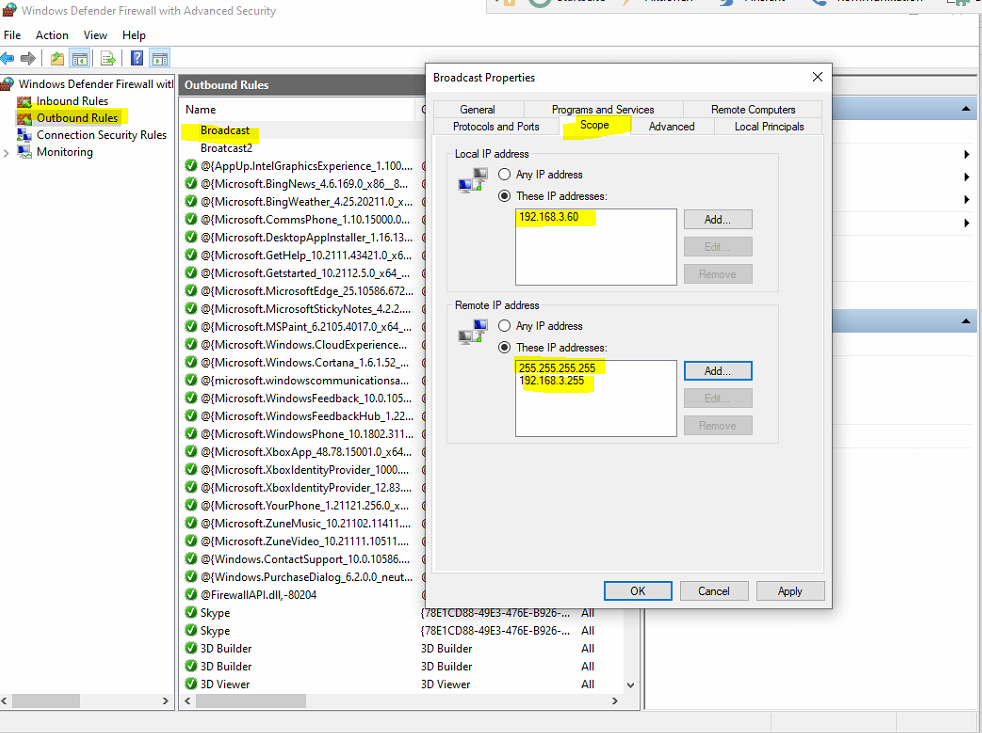Click green check icon beside Microsoft.MSPaint rule
Image resolution: width=982 pixels, height=733 pixels.
(x=191, y=326)
